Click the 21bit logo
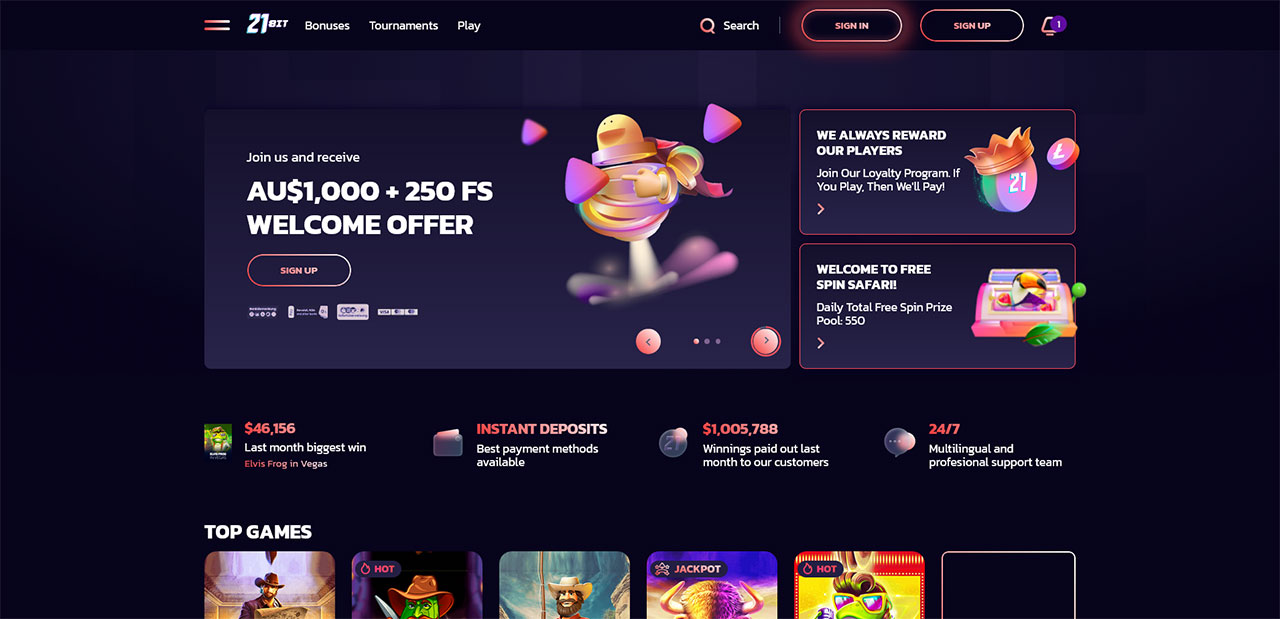The width and height of the screenshot is (1280, 619). coord(267,25)
